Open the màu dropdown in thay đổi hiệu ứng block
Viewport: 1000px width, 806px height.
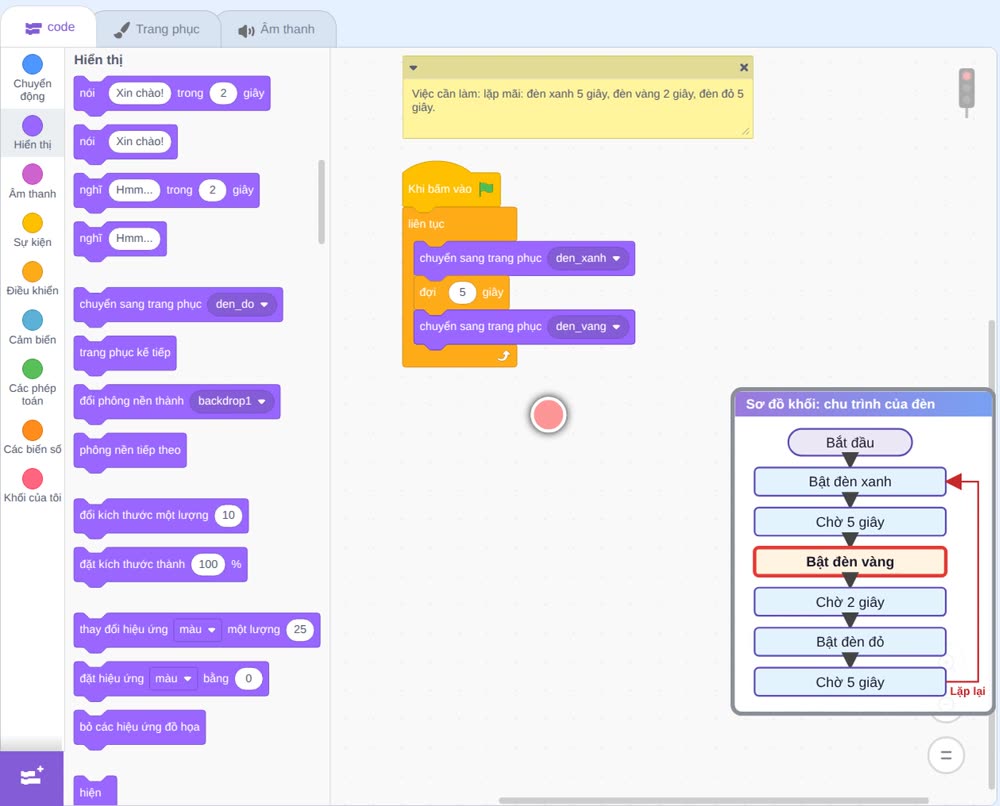point(197,629)
